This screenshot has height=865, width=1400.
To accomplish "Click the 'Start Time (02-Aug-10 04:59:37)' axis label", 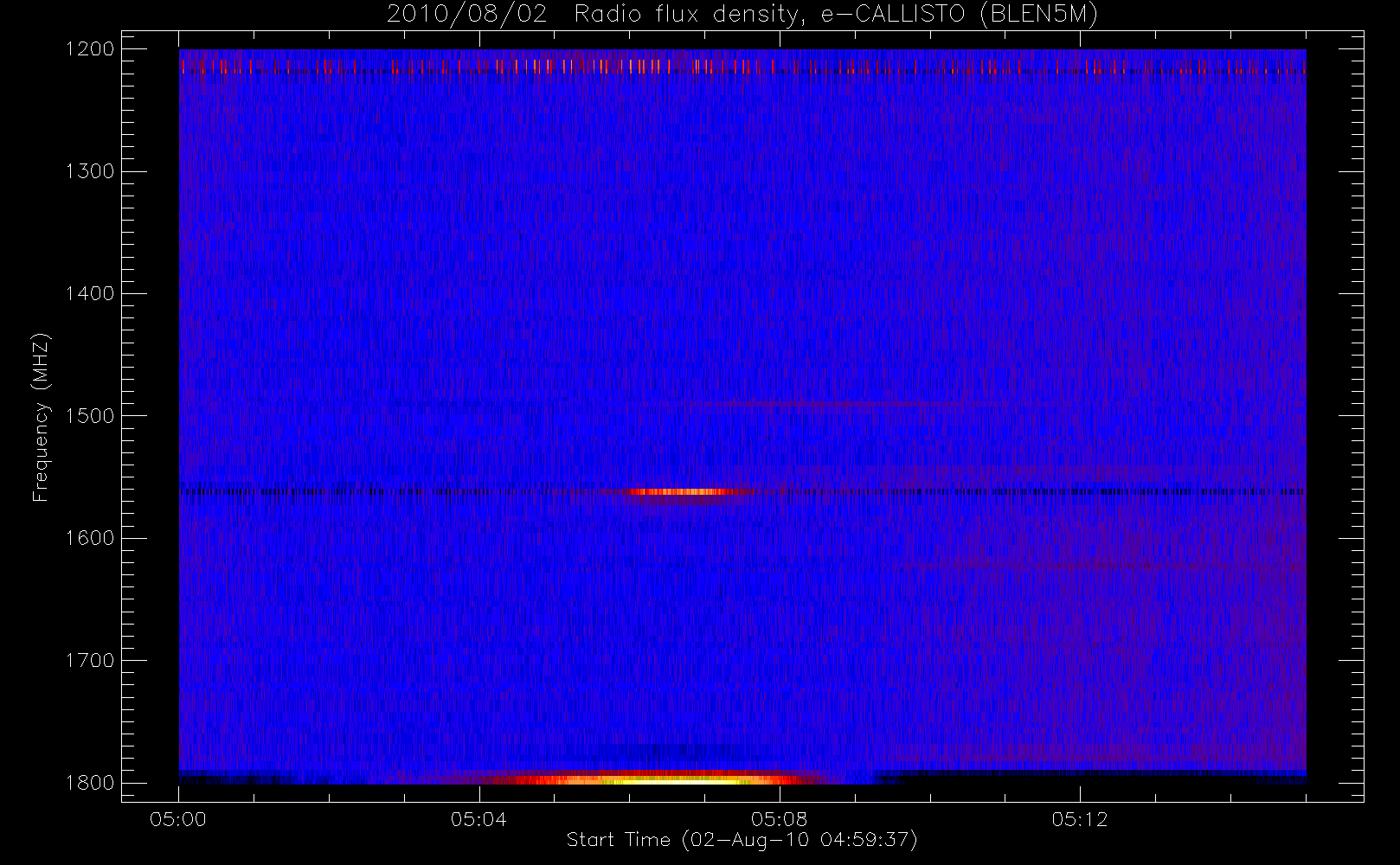I will [742, 840].
